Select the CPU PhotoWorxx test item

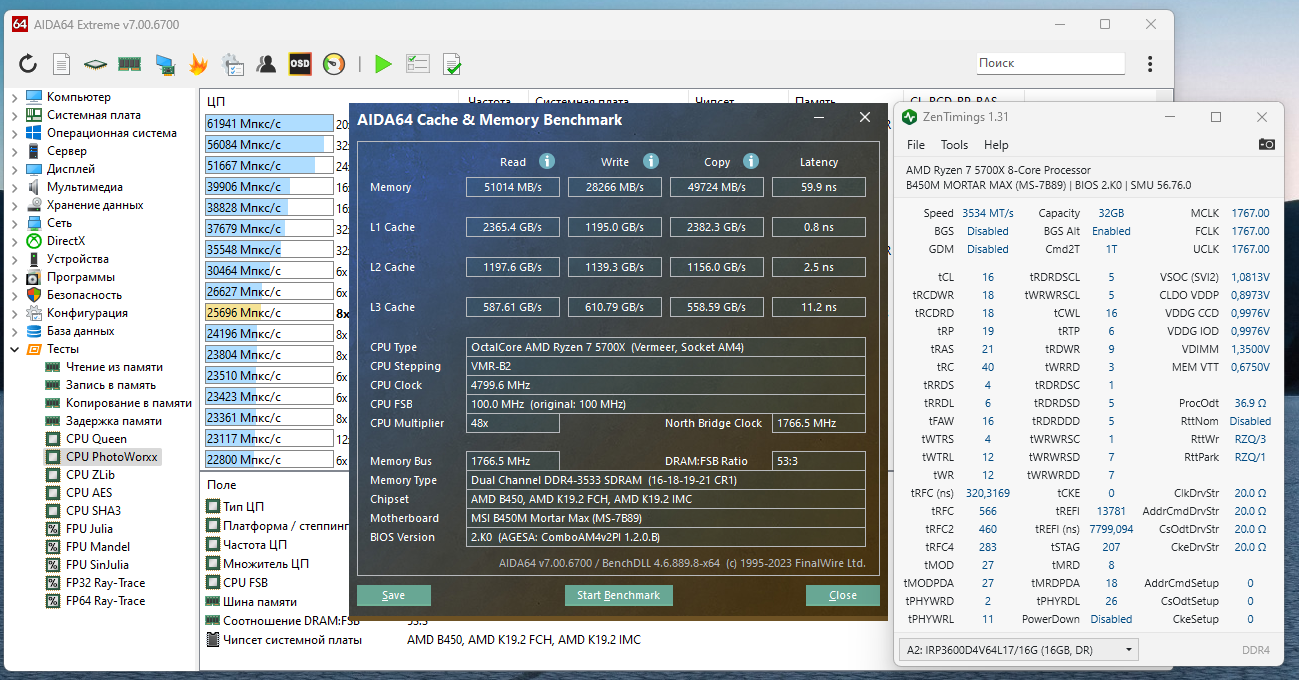112,457
